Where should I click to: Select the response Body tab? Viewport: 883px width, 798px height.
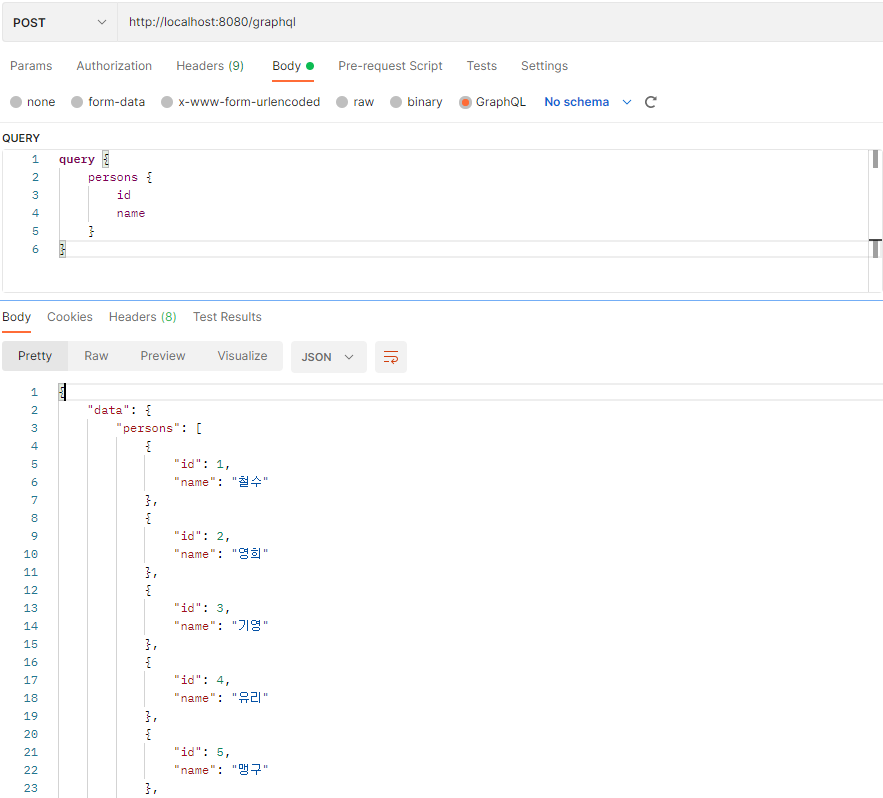click(x=16, y=317)
